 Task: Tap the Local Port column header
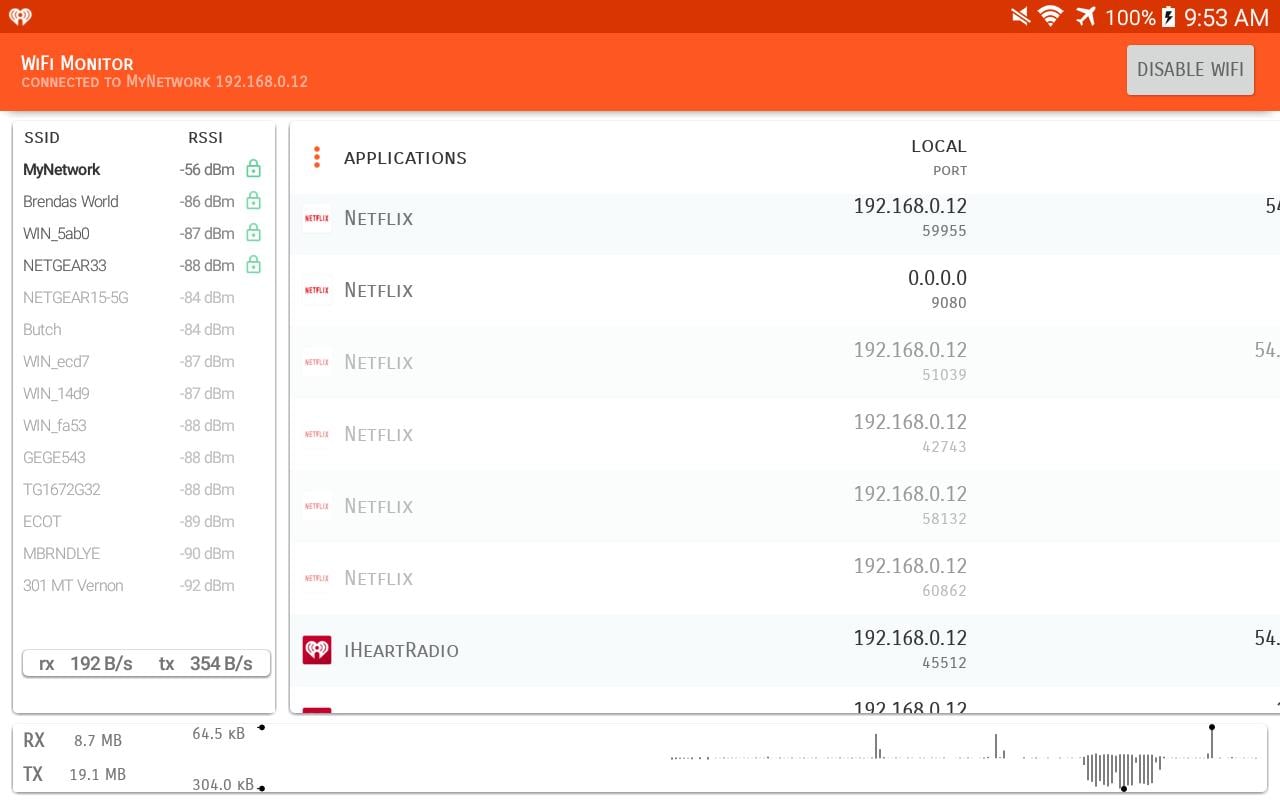point(938,157)
